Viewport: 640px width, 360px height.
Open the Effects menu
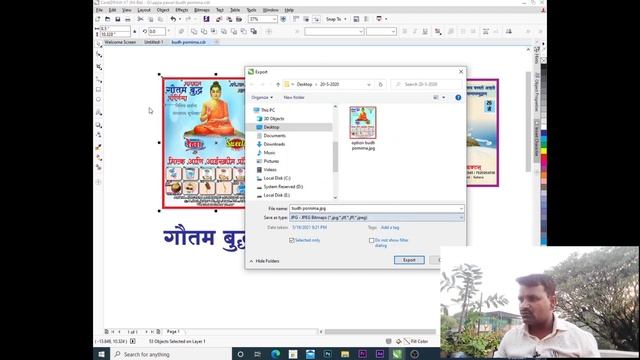[x=182, y=10]
